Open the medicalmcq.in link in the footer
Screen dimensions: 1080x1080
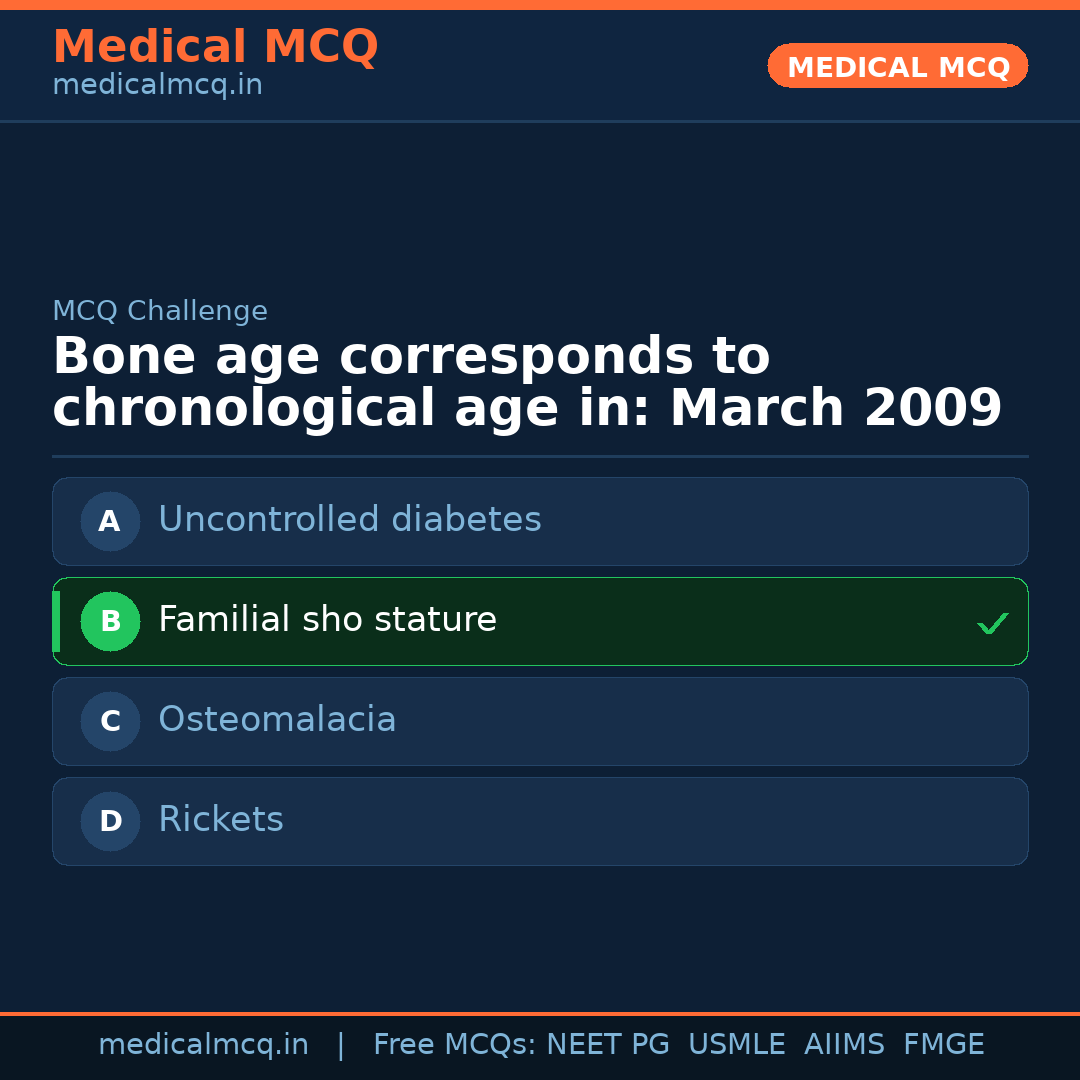(x=203, y=1045)
